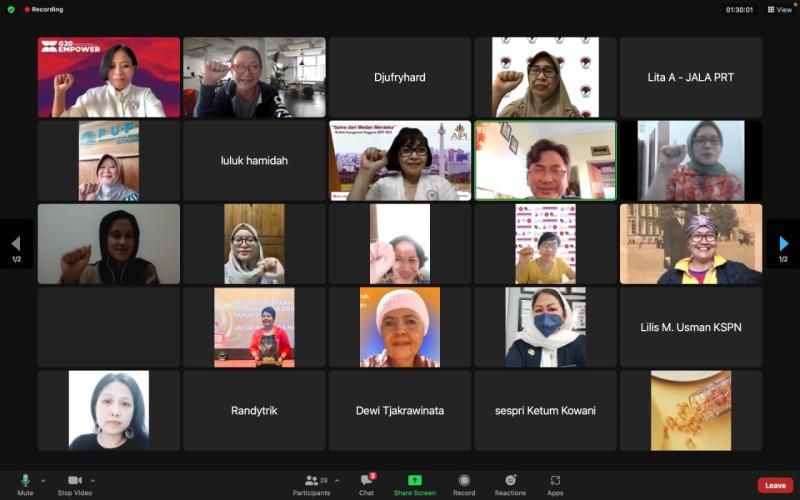Click the green encryption shield icon
This screenshot has height=500, width=800.
[x=11, y=9]
